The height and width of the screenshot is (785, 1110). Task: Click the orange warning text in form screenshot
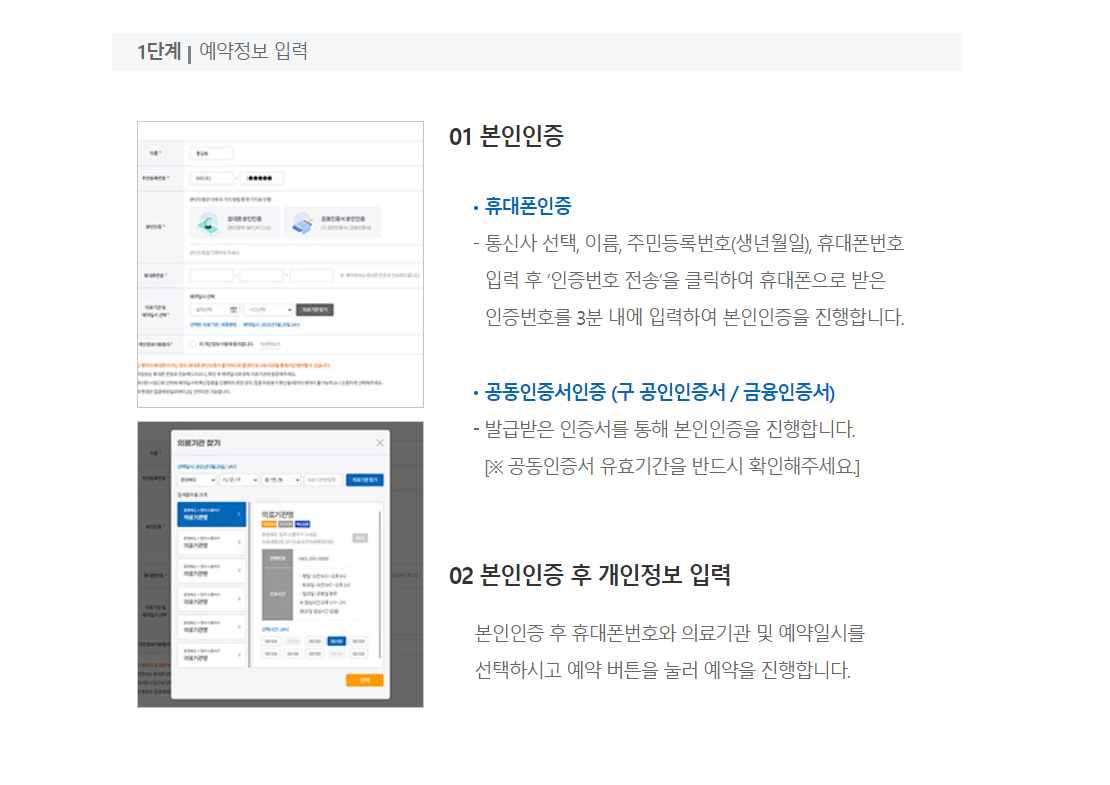click(x=234, y=365)
